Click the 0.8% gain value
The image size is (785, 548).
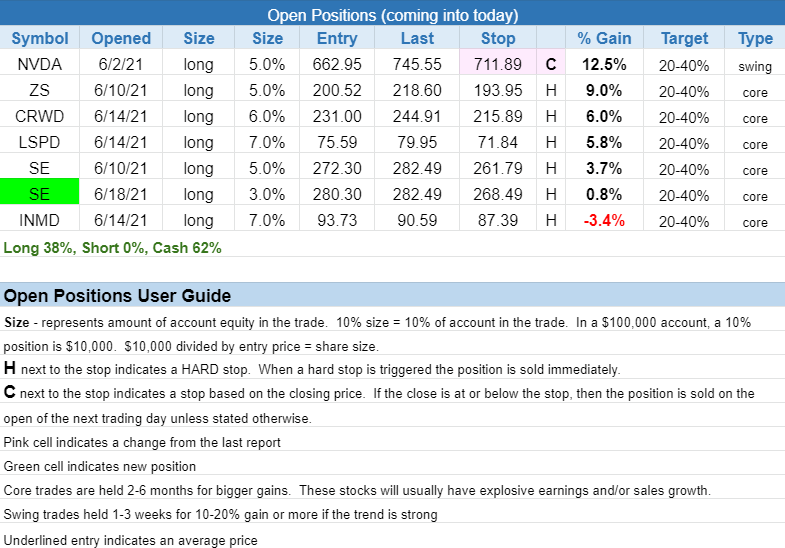[x=604, y=194]
